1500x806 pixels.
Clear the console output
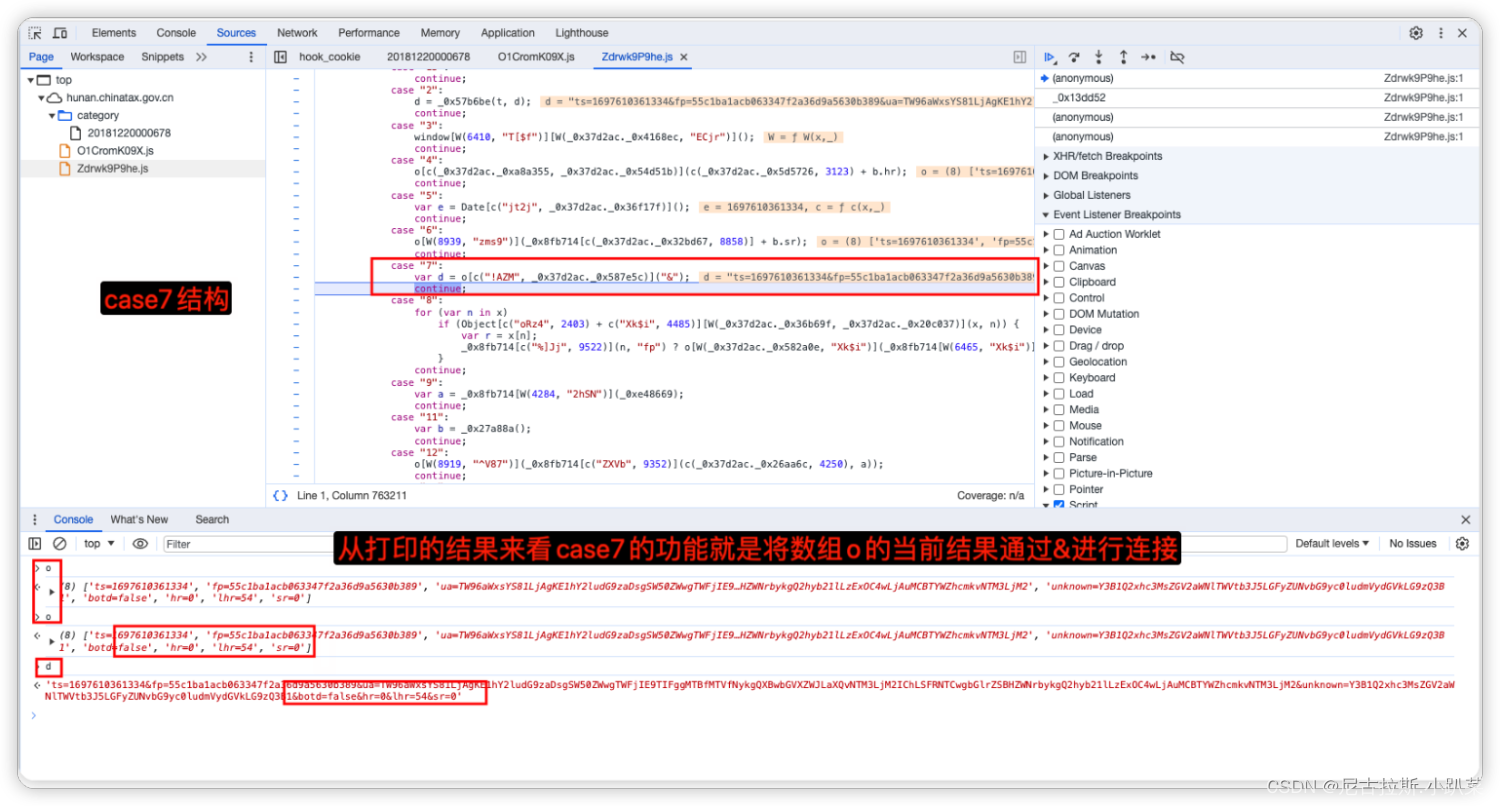59,543
